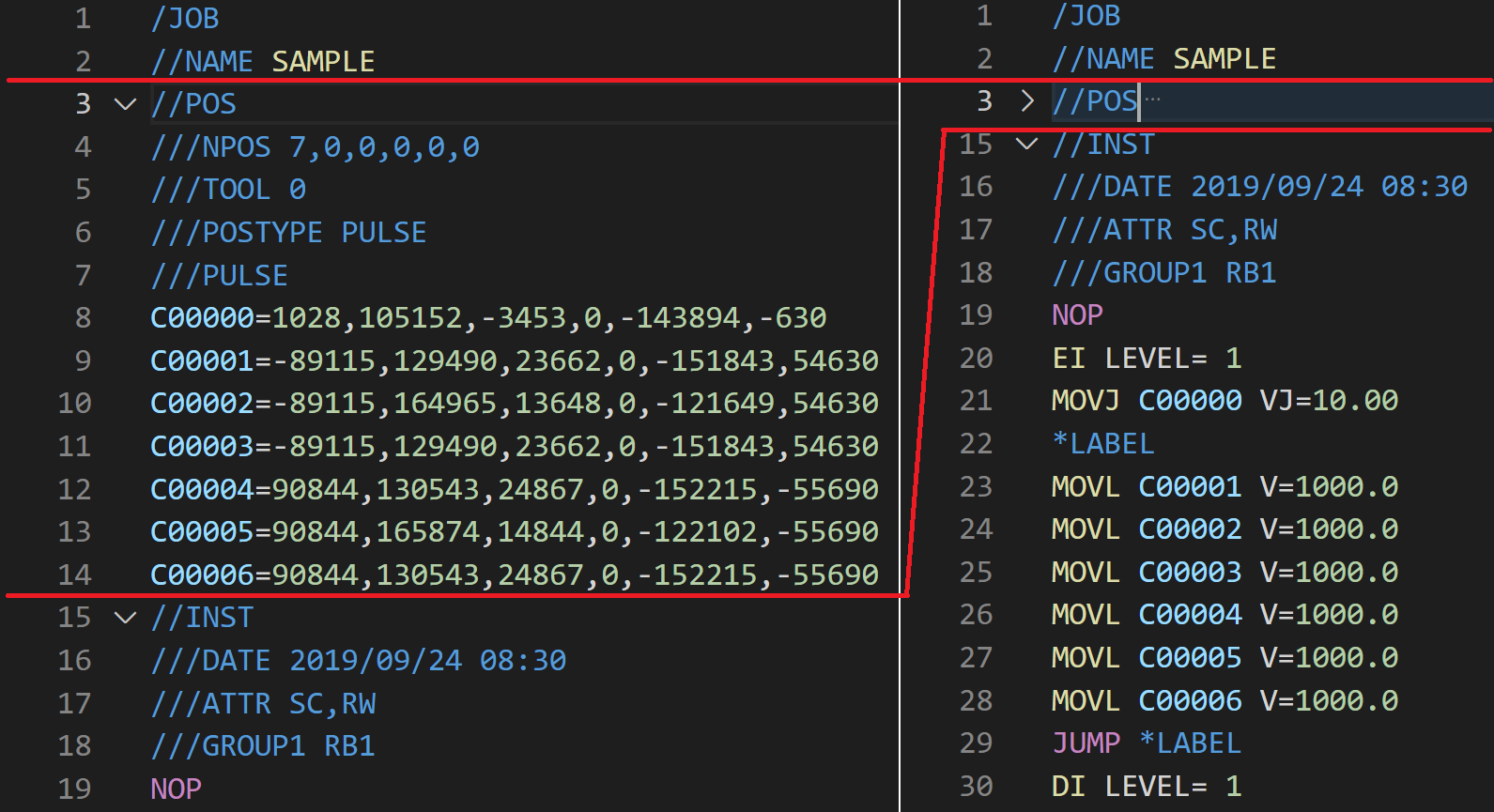
Task: Click ///GROUP1 RB1 line in right editor
Action: 1164,273
